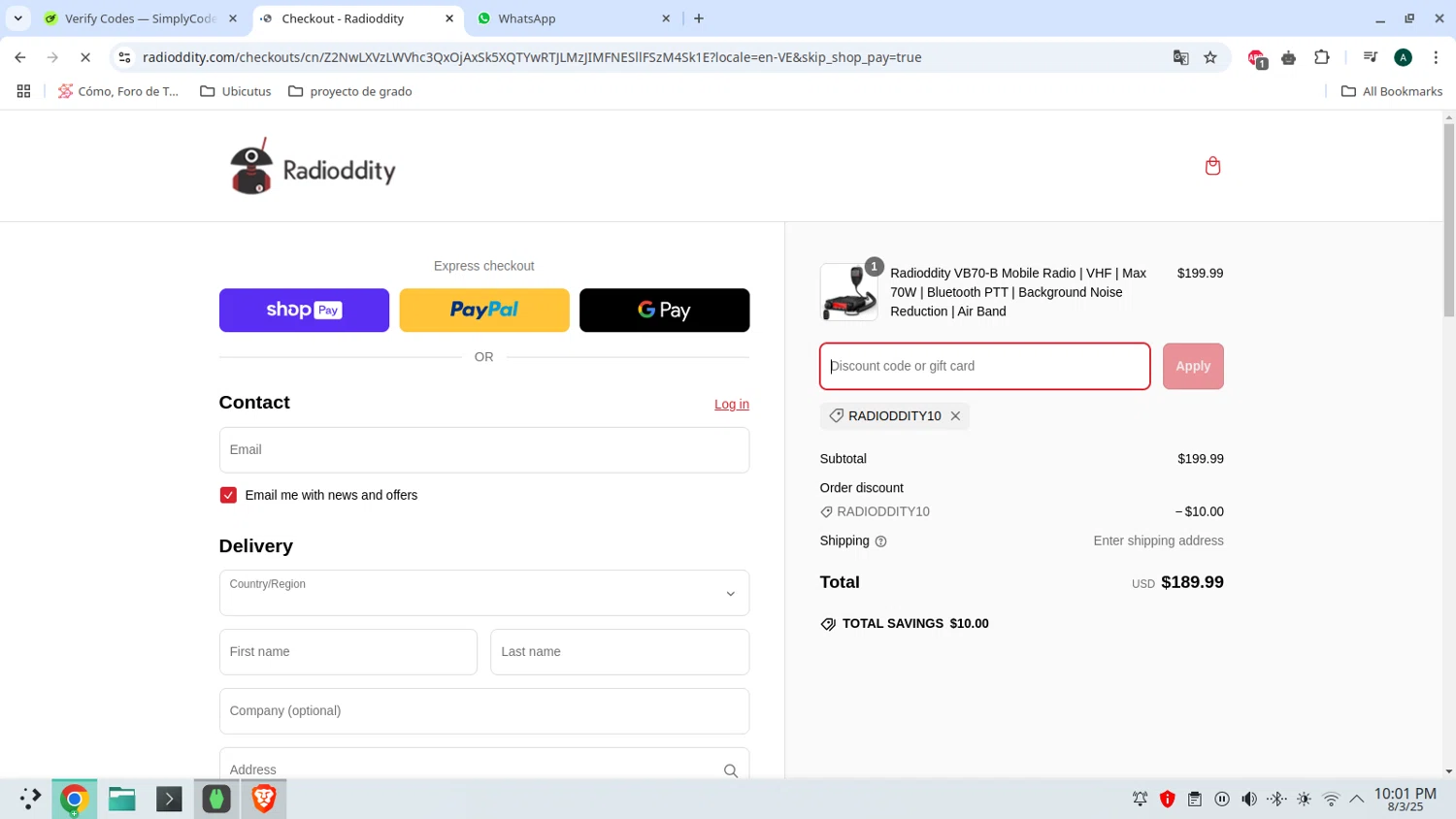This screenshot has height=819, width=1456.
Task: Focus the Discount code or gift card field
Action: coord(985,366)
